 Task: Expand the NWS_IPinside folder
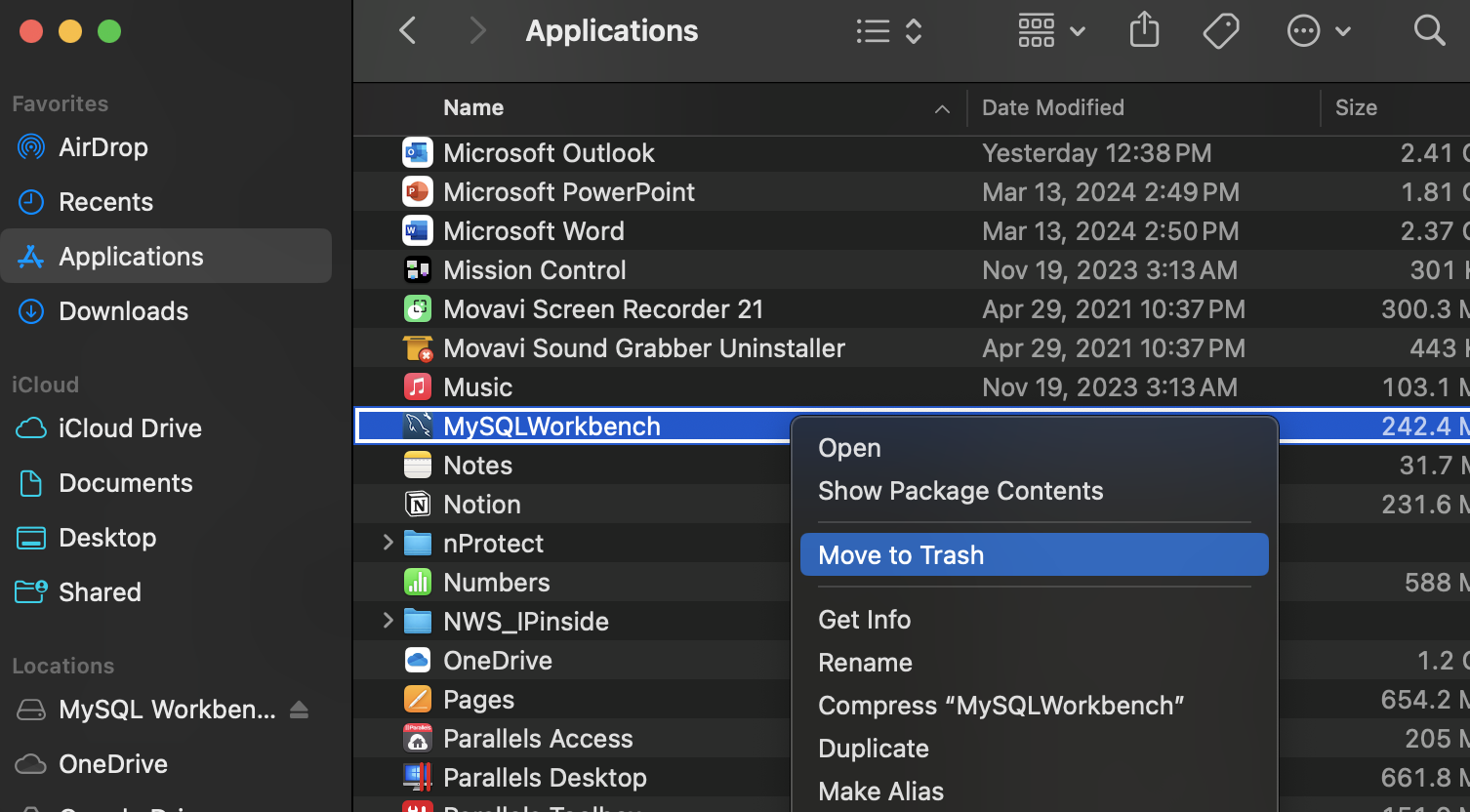[x=388, y=621]
